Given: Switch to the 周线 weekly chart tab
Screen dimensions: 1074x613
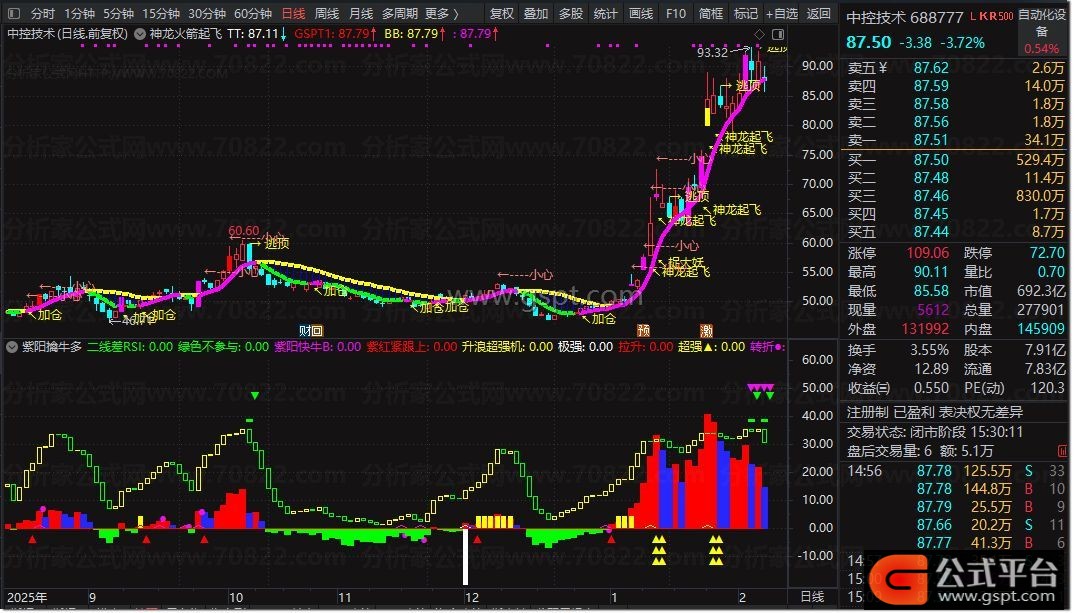Looking at the screenshot, I should coord(327,14).
